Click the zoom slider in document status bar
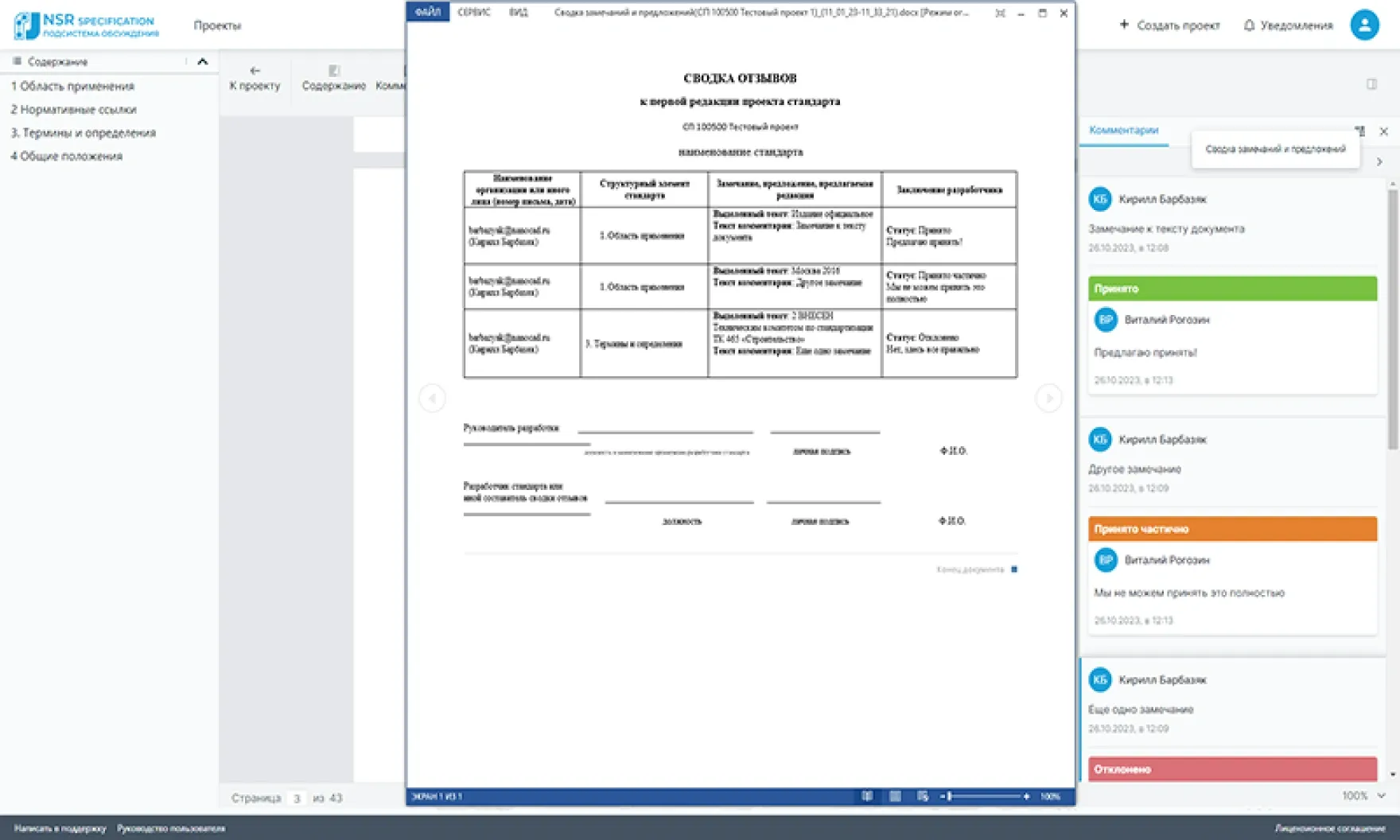 click(985, 795)
